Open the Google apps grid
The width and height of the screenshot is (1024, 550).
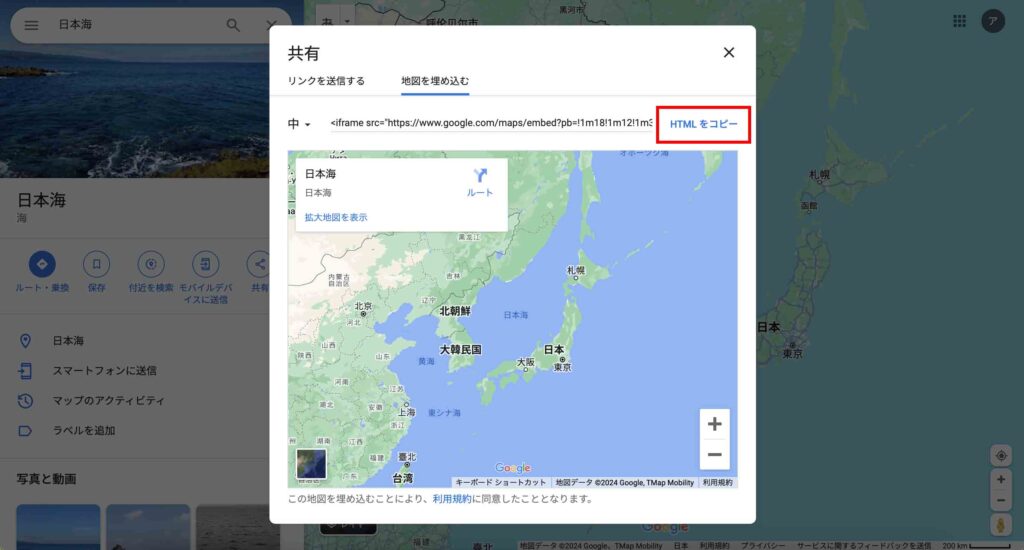click(959, 22)
